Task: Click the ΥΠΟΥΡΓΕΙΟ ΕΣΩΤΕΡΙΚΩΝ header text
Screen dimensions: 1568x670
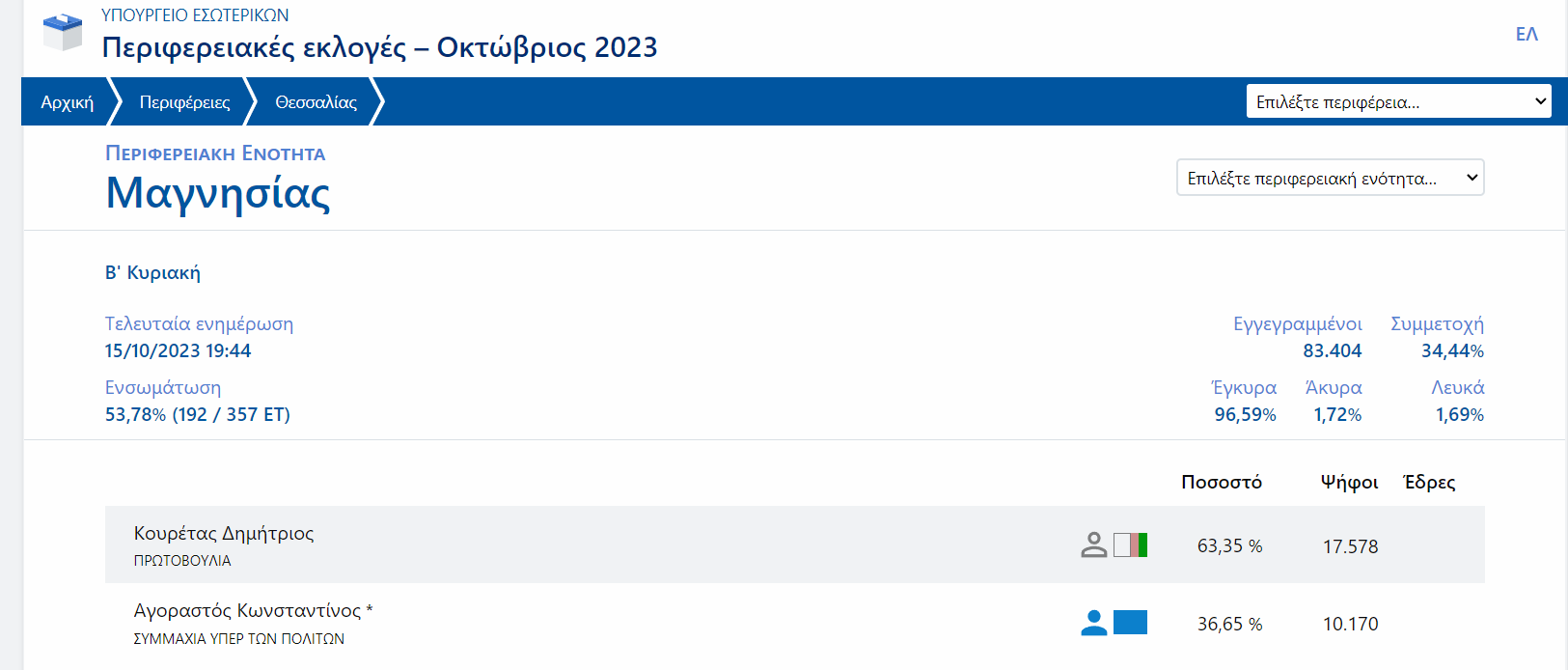Action: tap(195, 15)
